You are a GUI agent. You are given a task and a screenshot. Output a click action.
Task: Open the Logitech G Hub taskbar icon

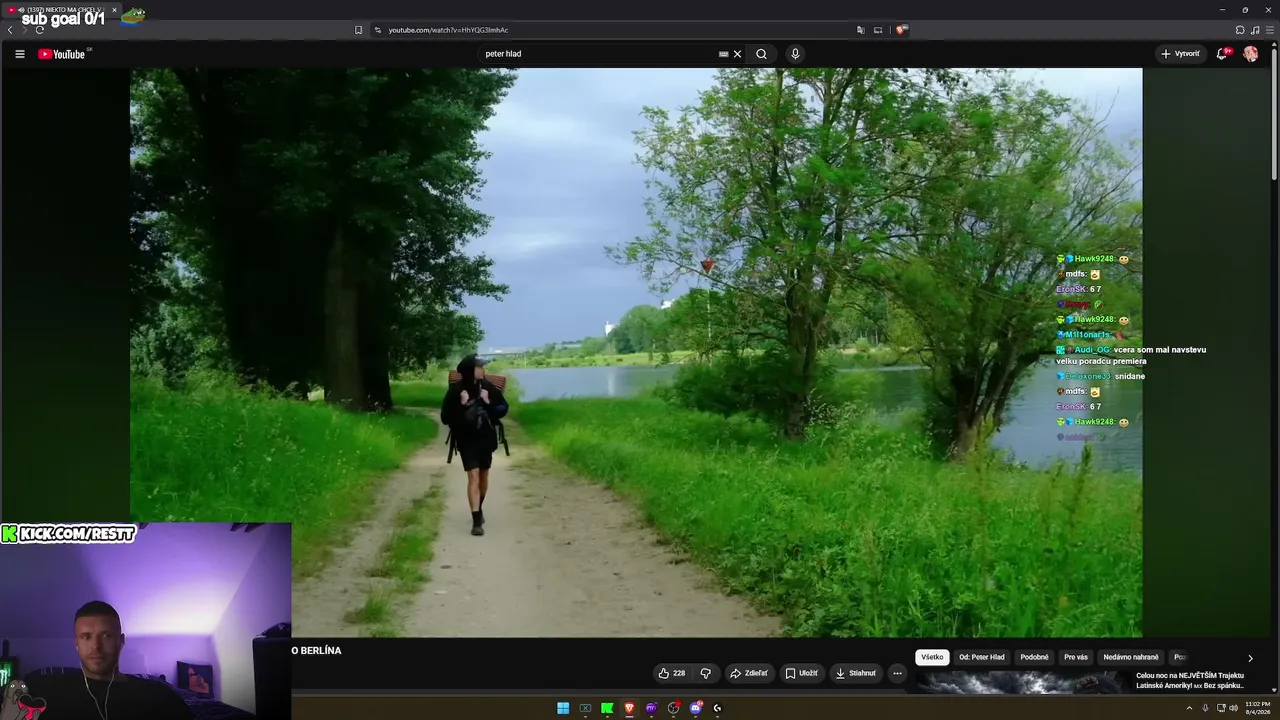coord(717,708)
